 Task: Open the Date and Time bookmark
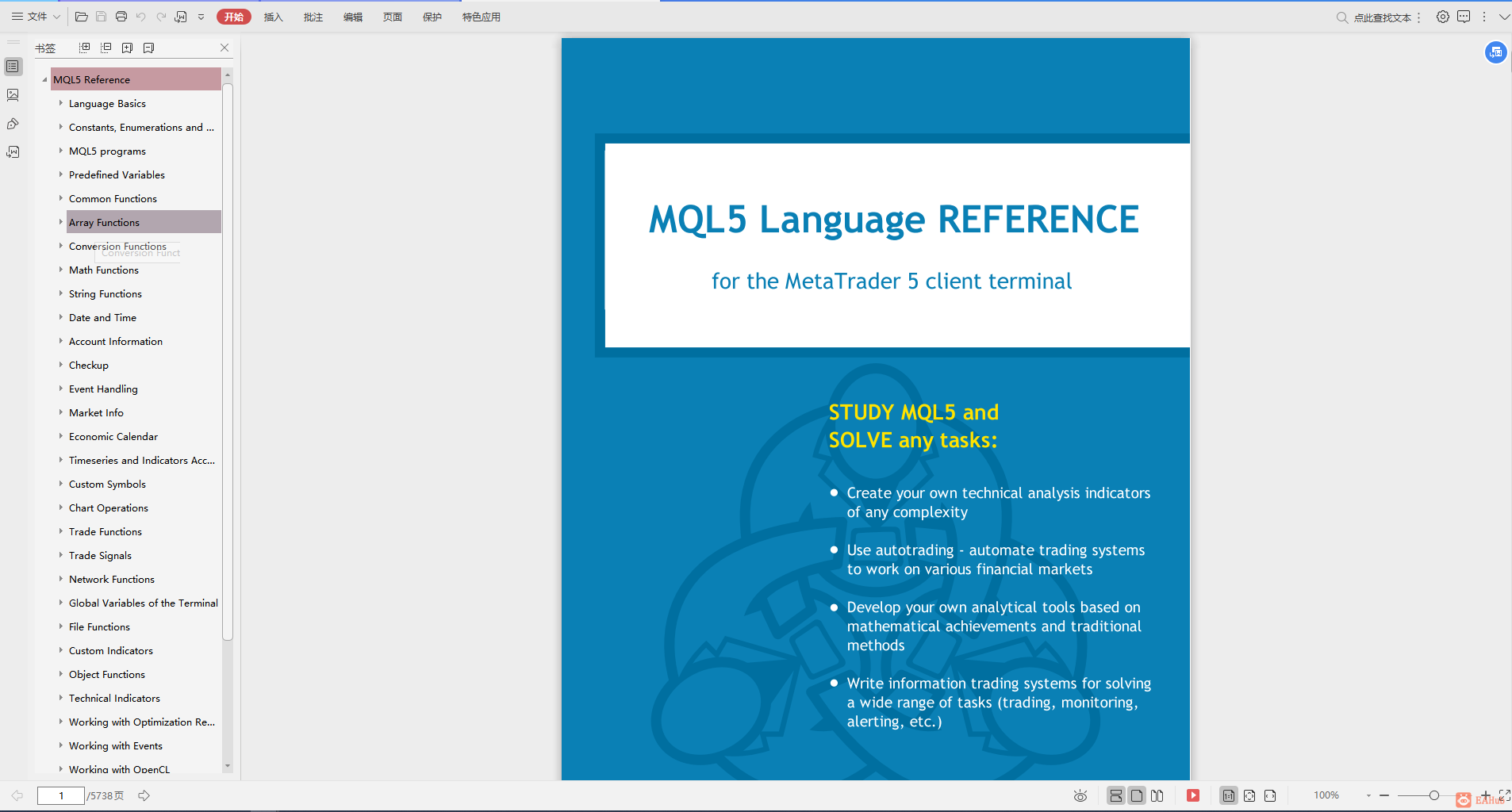pos(102,317)
